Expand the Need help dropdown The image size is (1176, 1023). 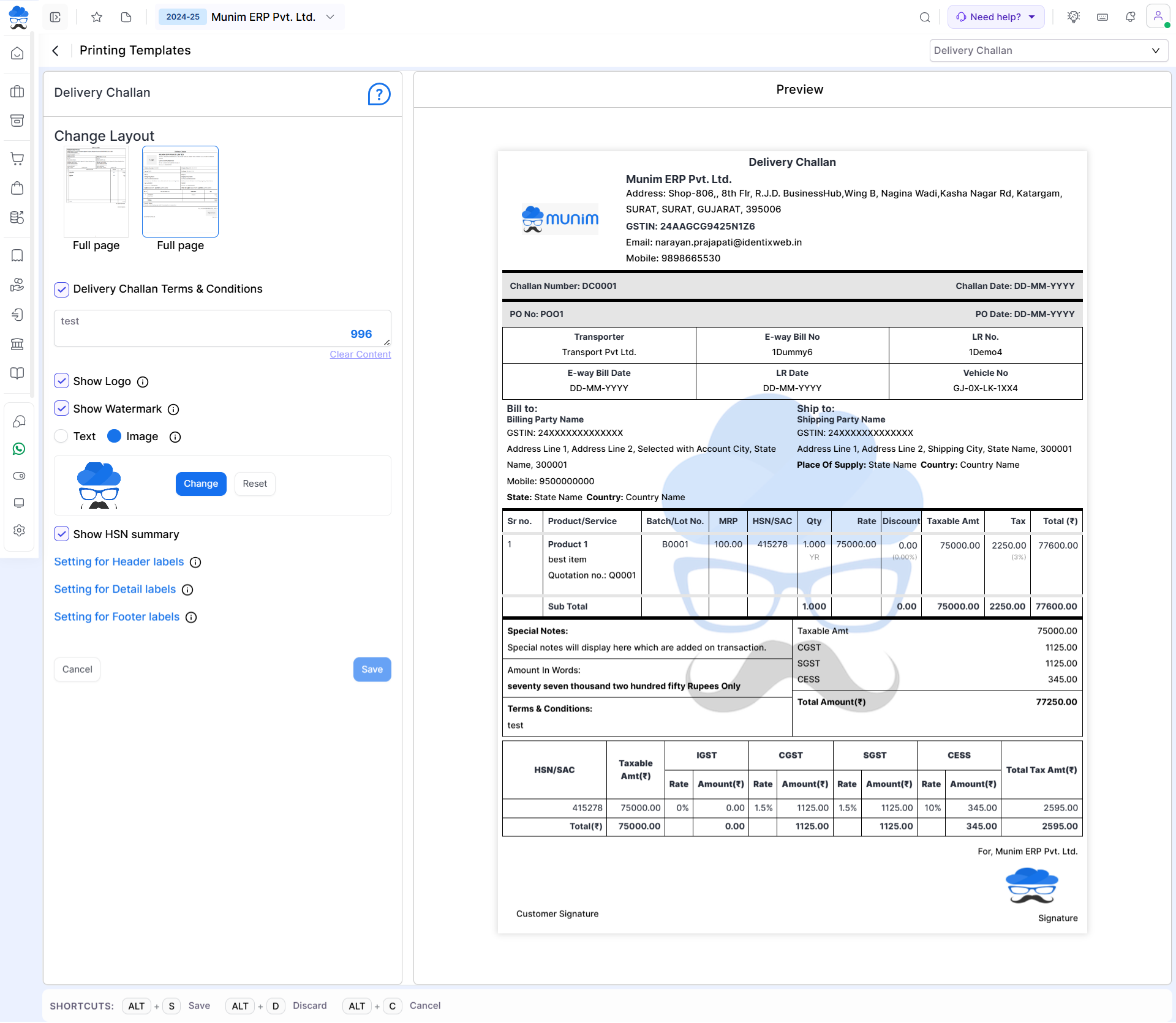(996, 17)
